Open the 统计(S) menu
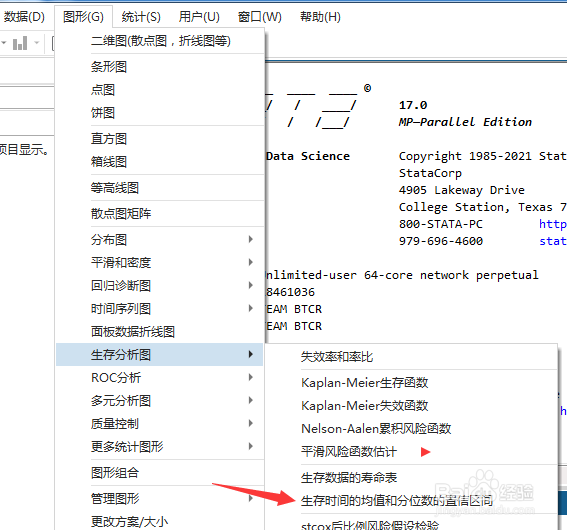The height and width of the screenshot is (530, 567). point(141,17)
